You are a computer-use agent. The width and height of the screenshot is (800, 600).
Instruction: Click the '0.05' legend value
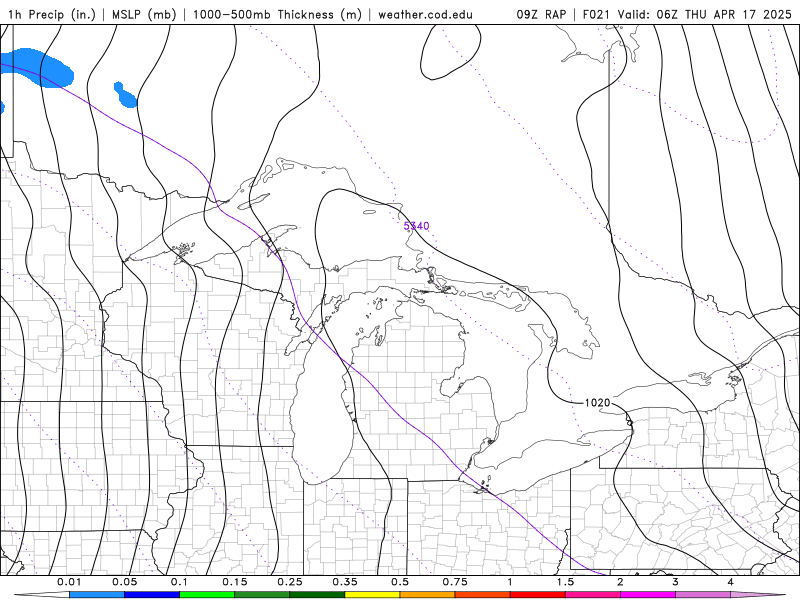click(124, 582)
